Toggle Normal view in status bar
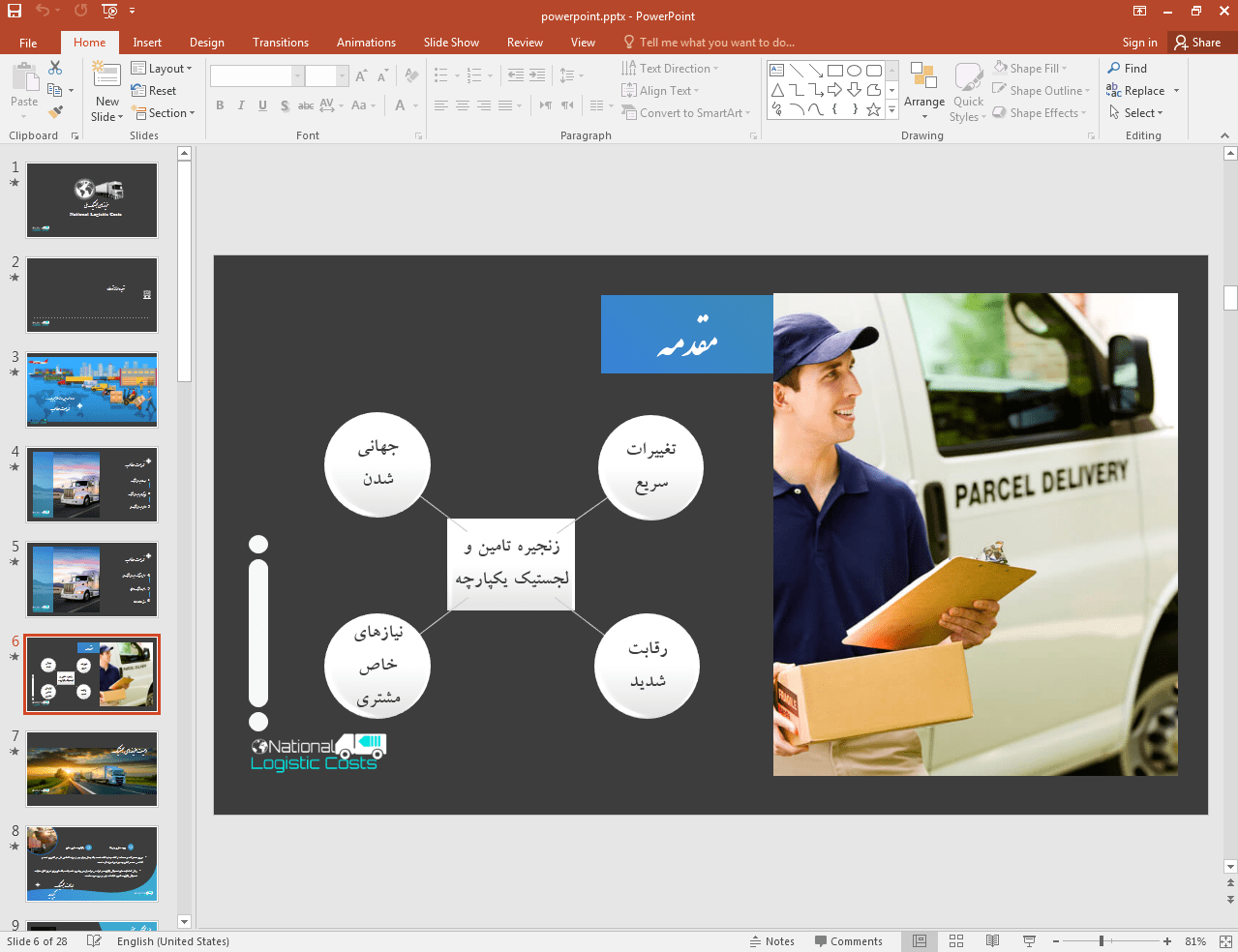Image resolution: width=1238 pixels, height=952 pixels. [x=920, y=941]
